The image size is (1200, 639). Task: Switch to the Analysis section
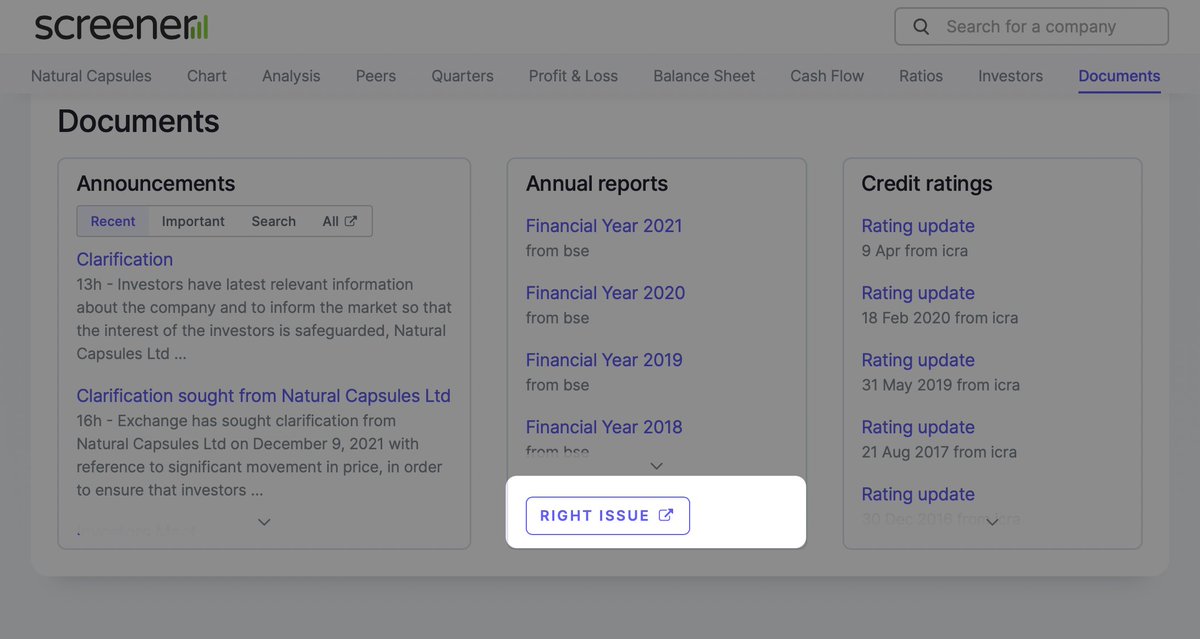(x=291, y=76)
